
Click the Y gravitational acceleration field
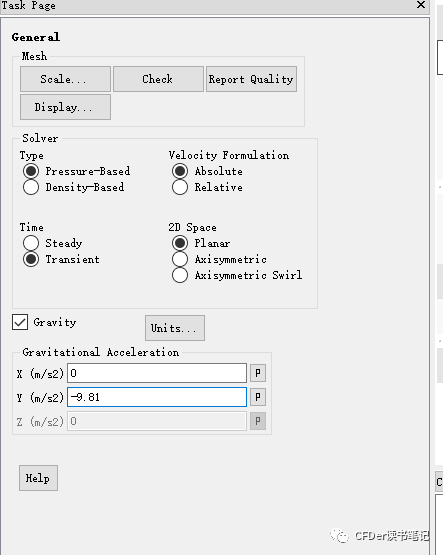click(x=157, y=397)
